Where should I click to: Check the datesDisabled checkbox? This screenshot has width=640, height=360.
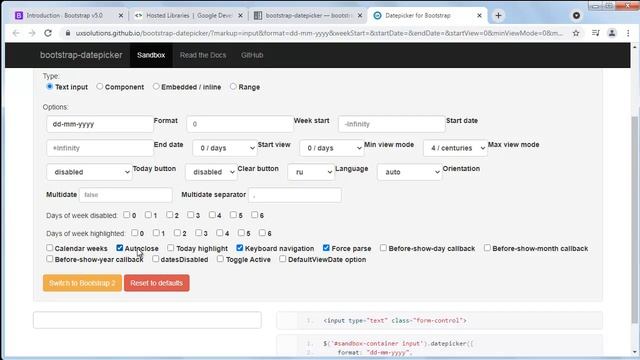pos(156,259)
